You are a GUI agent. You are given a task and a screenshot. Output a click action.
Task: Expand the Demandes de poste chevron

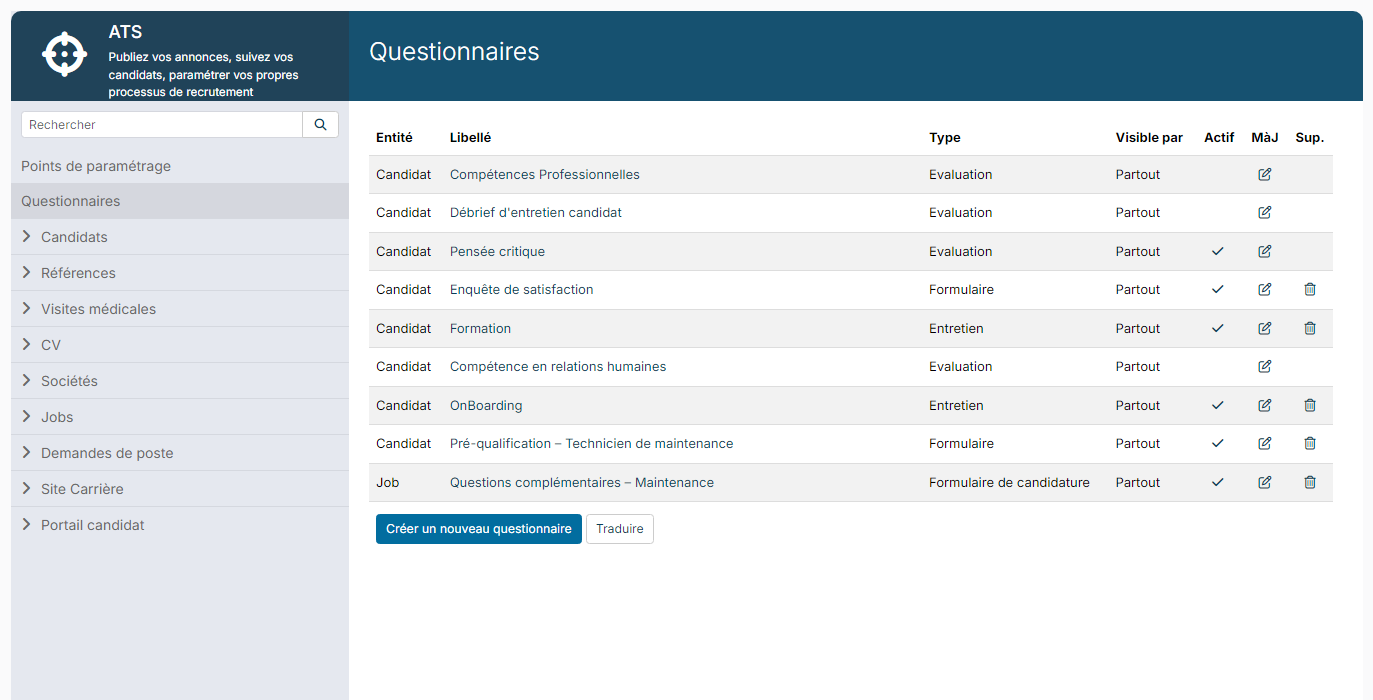click(27, 453)
